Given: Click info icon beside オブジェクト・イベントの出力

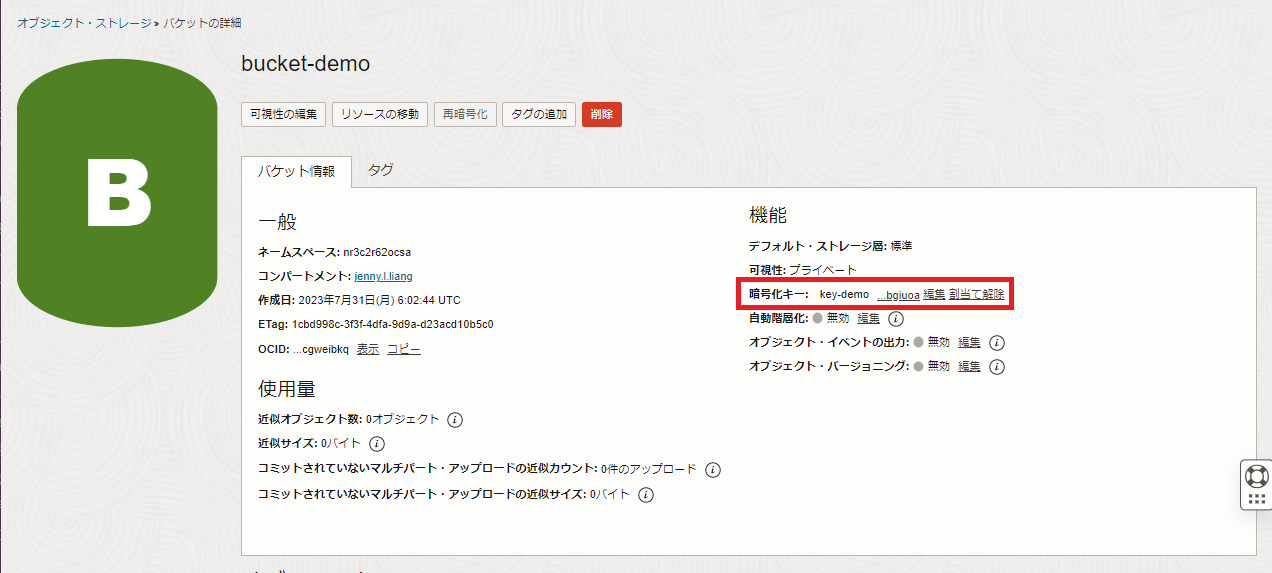Looking at the screenshot, I should tap(996, 343).
